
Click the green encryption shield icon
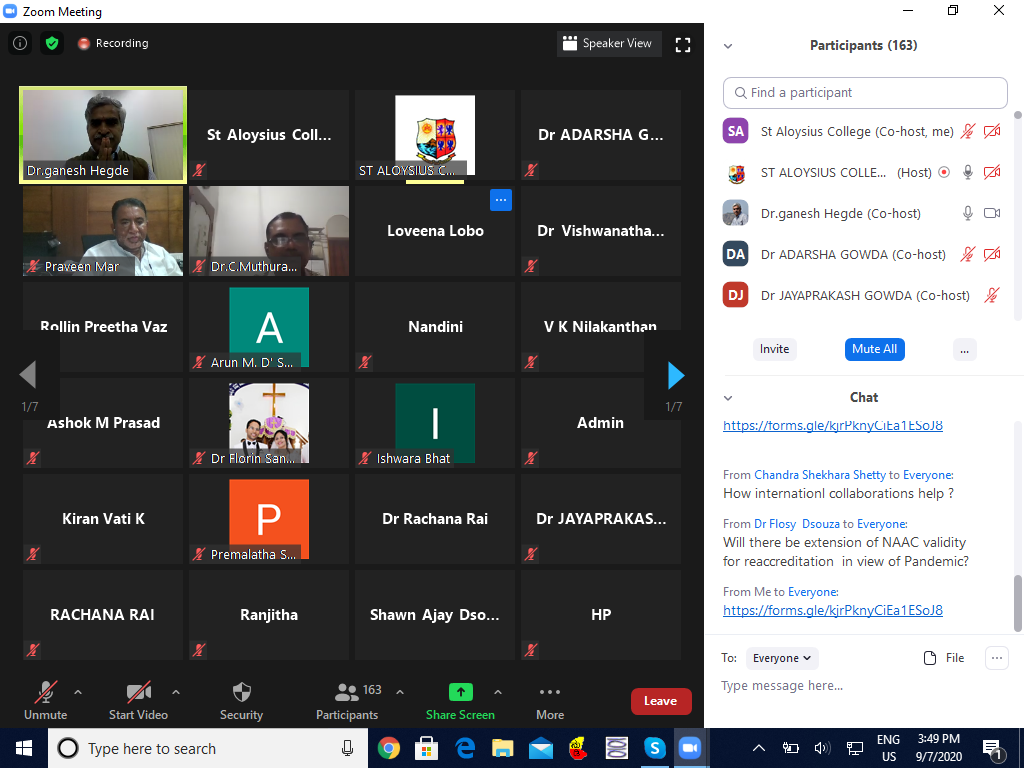[x=52, y=43]
